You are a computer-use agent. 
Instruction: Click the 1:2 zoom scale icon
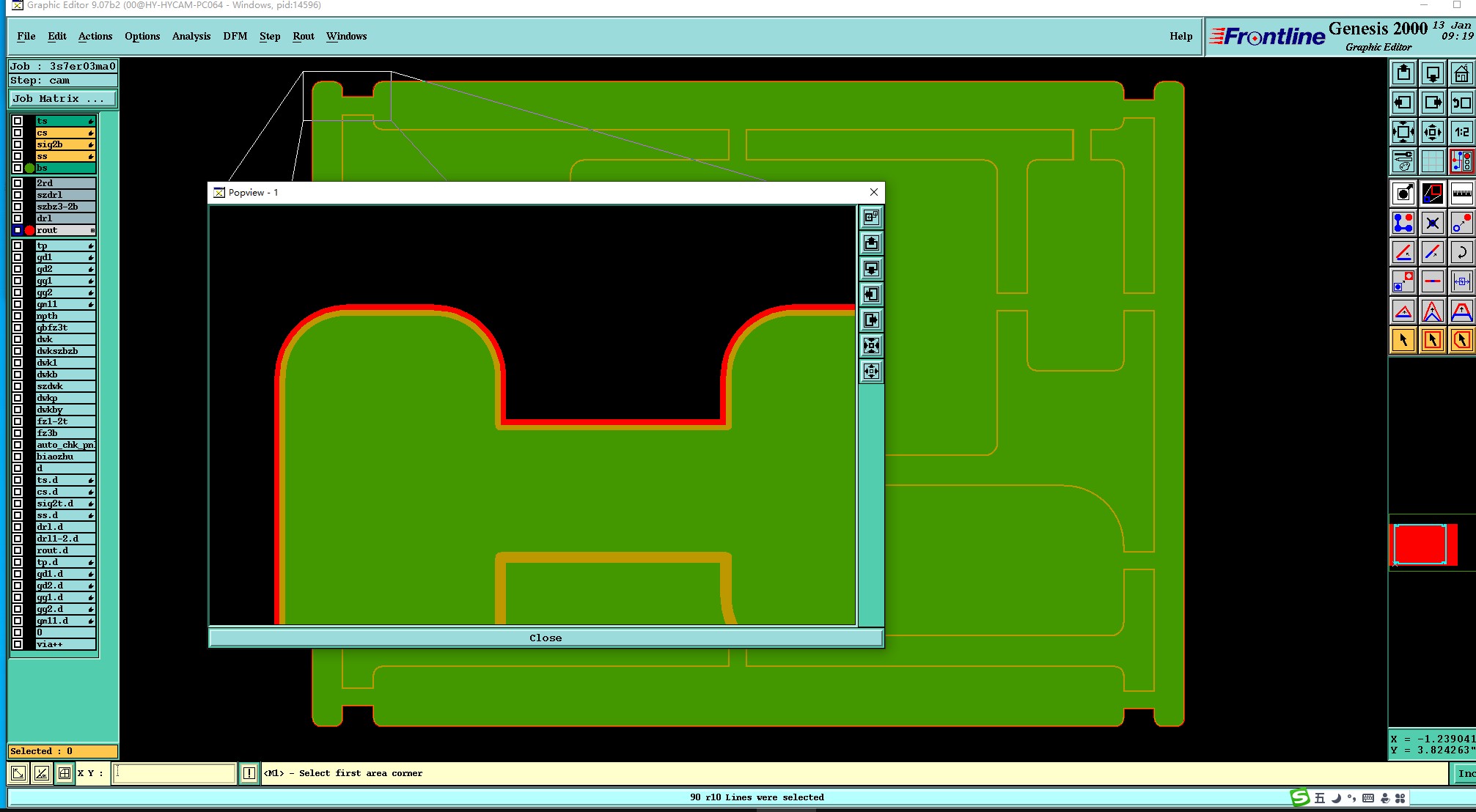click(x=1461, y=132)
